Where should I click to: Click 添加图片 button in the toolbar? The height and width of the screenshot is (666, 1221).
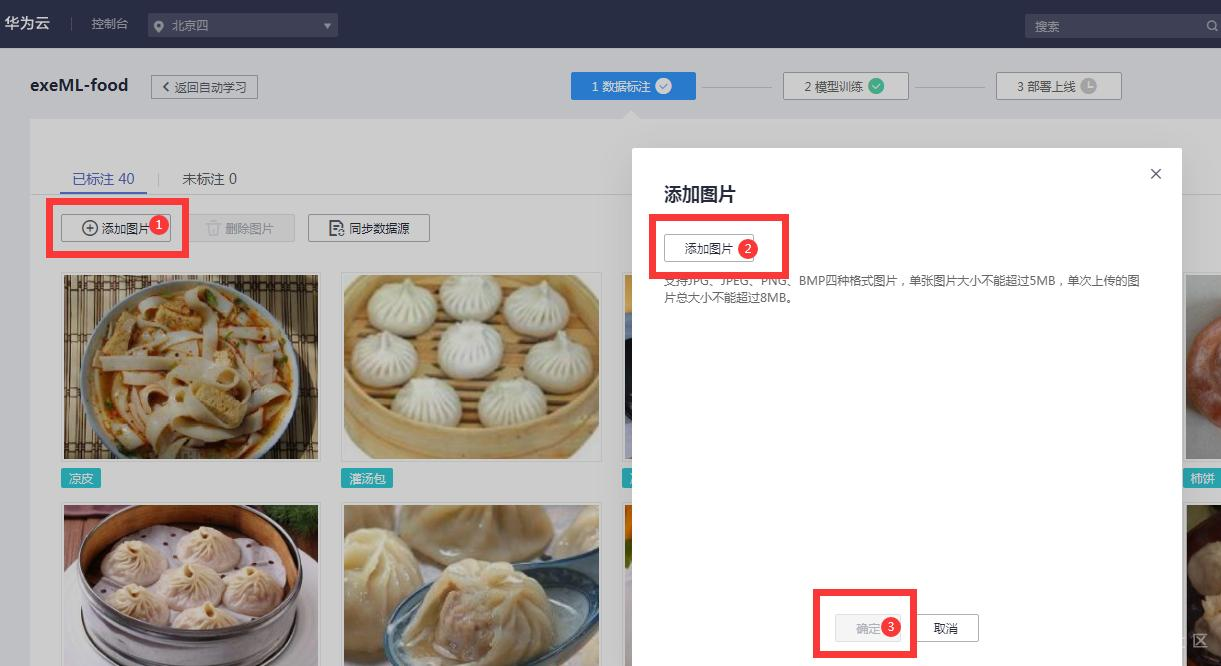[x=115, y=228]
